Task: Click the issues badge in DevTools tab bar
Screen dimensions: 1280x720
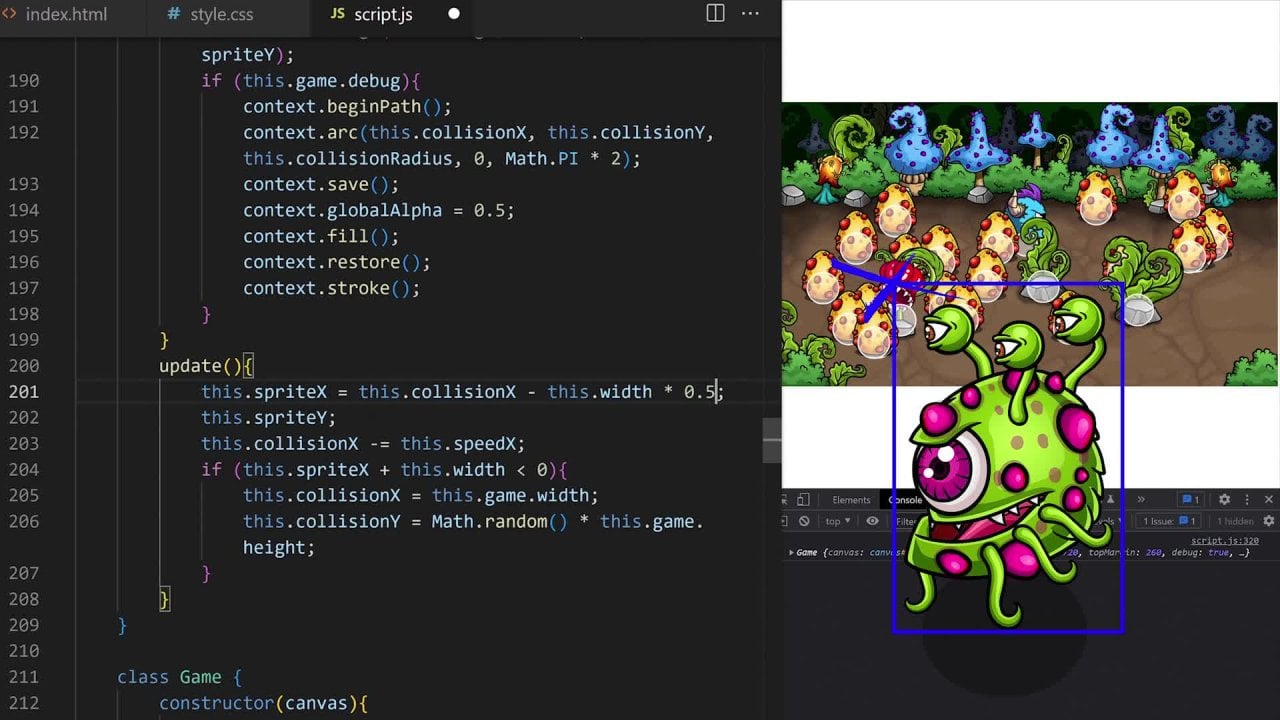Action: tap(1189, 500)
